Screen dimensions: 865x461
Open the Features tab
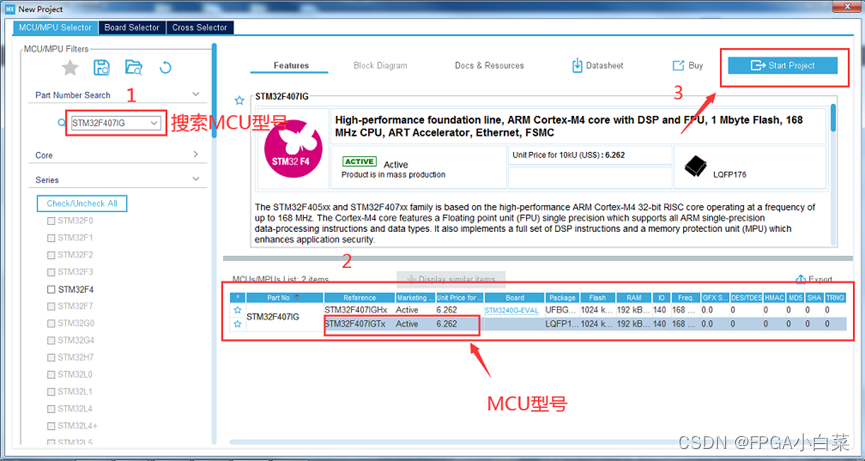tap(291, 65)
